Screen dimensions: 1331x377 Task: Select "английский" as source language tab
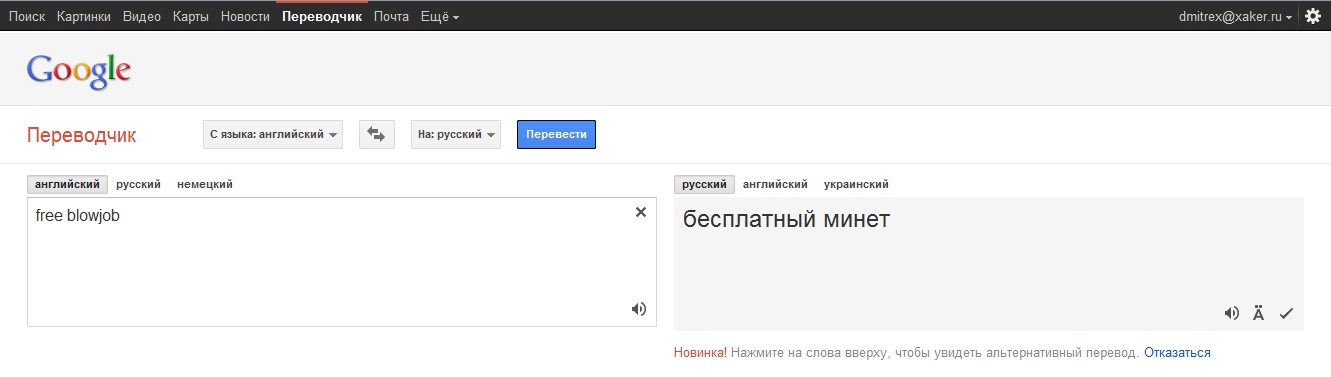click(68, 184)
